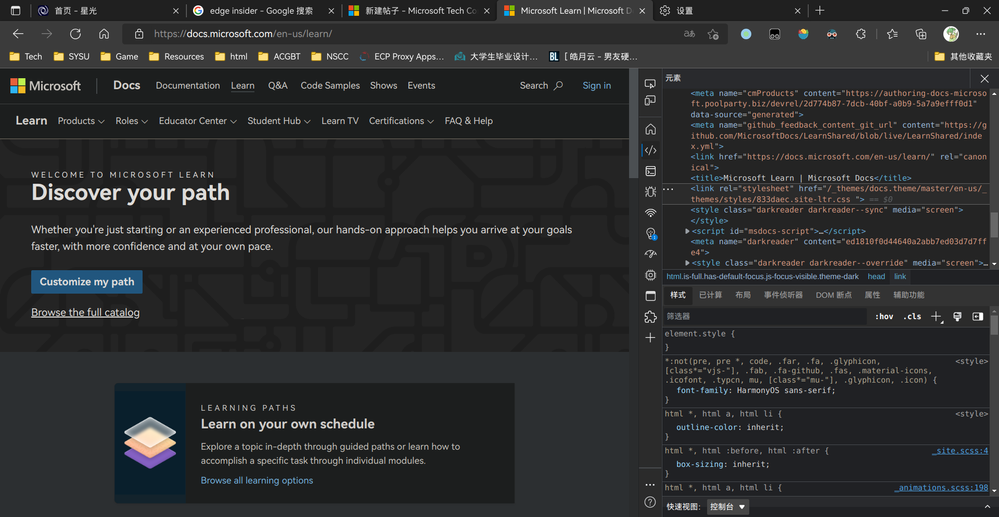Switch to the 布局 tab
The width and height of the screenshot is (999, 517).
[742, 295]
